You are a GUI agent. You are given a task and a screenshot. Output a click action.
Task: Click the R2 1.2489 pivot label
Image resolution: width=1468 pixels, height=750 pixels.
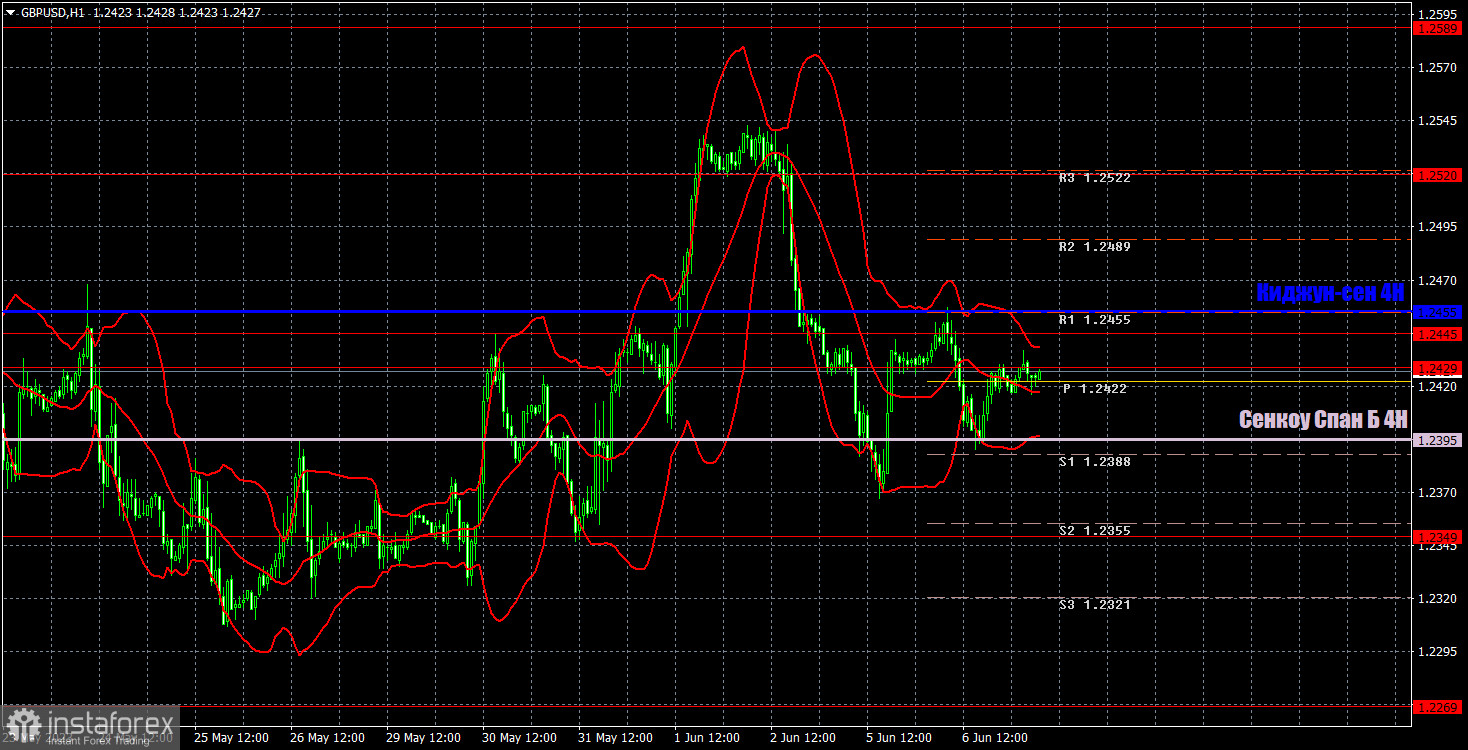(x=1094, y=247)
